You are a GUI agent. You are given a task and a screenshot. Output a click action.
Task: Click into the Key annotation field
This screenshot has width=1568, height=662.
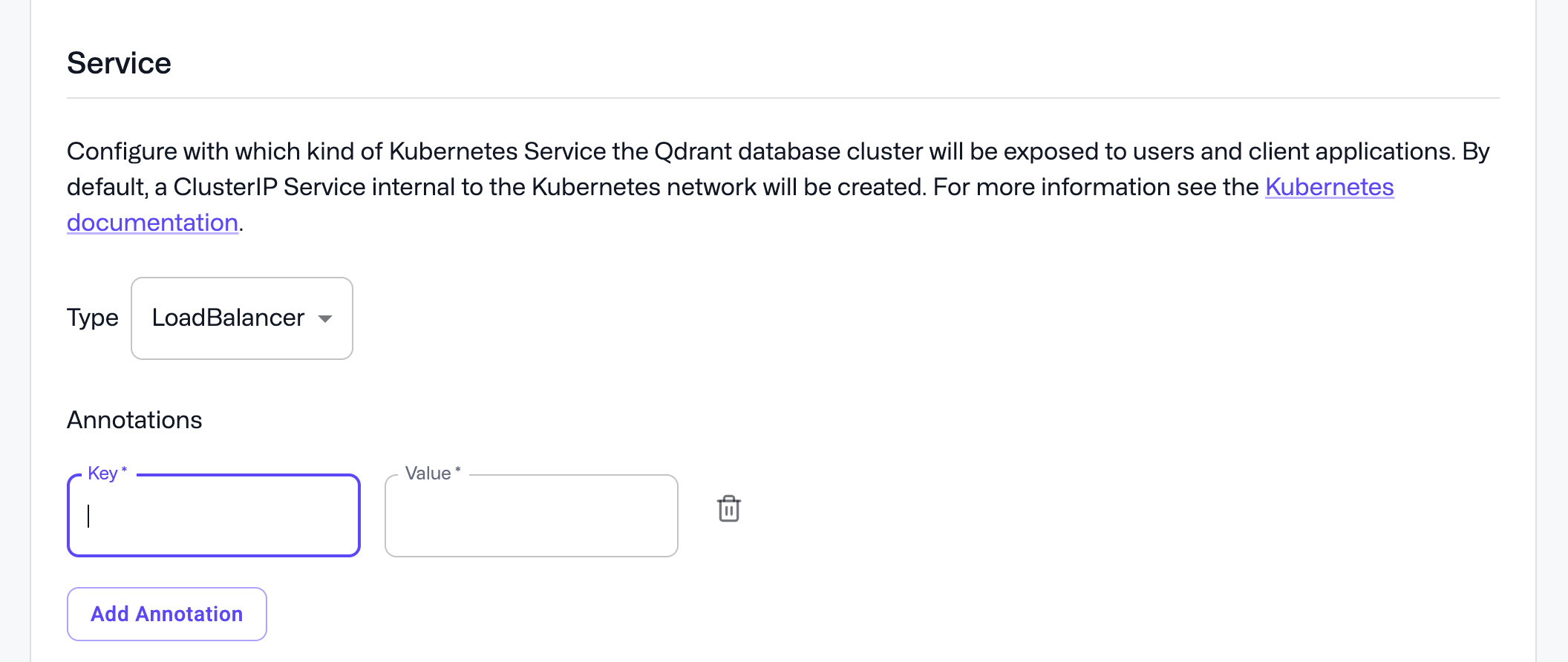pyautogui.click(x=213, y=515)
